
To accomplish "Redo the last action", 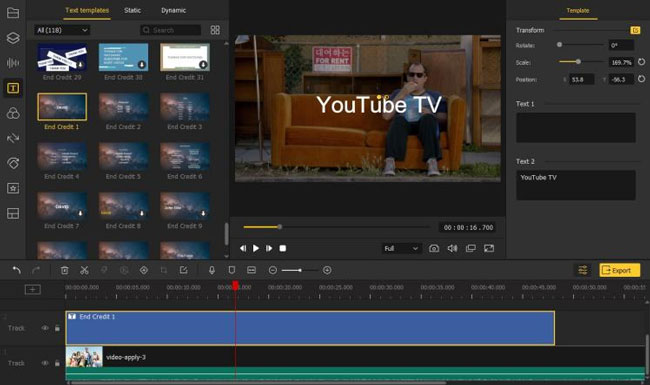I will pyautogui.click(x=36, y=270).
